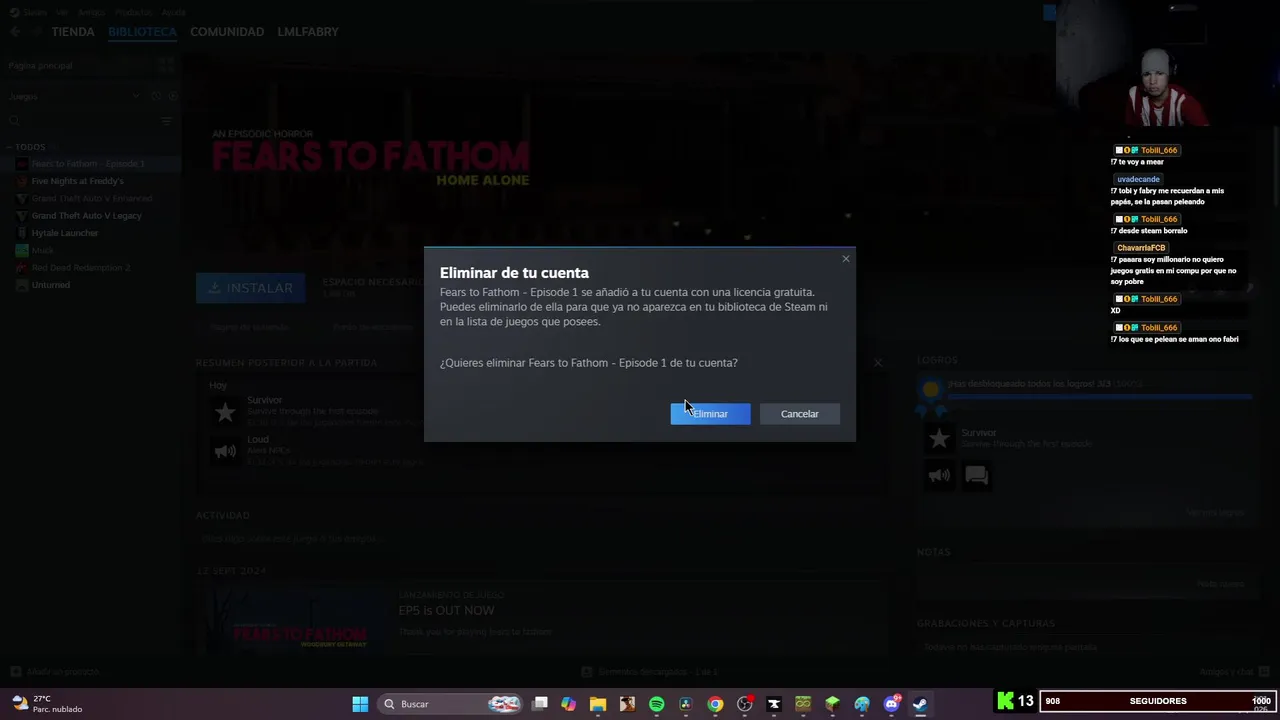The width and height of the screenshot is (1280, 720).
Task: Open Discord from the taskbar
Action: (x=891, y=704)
